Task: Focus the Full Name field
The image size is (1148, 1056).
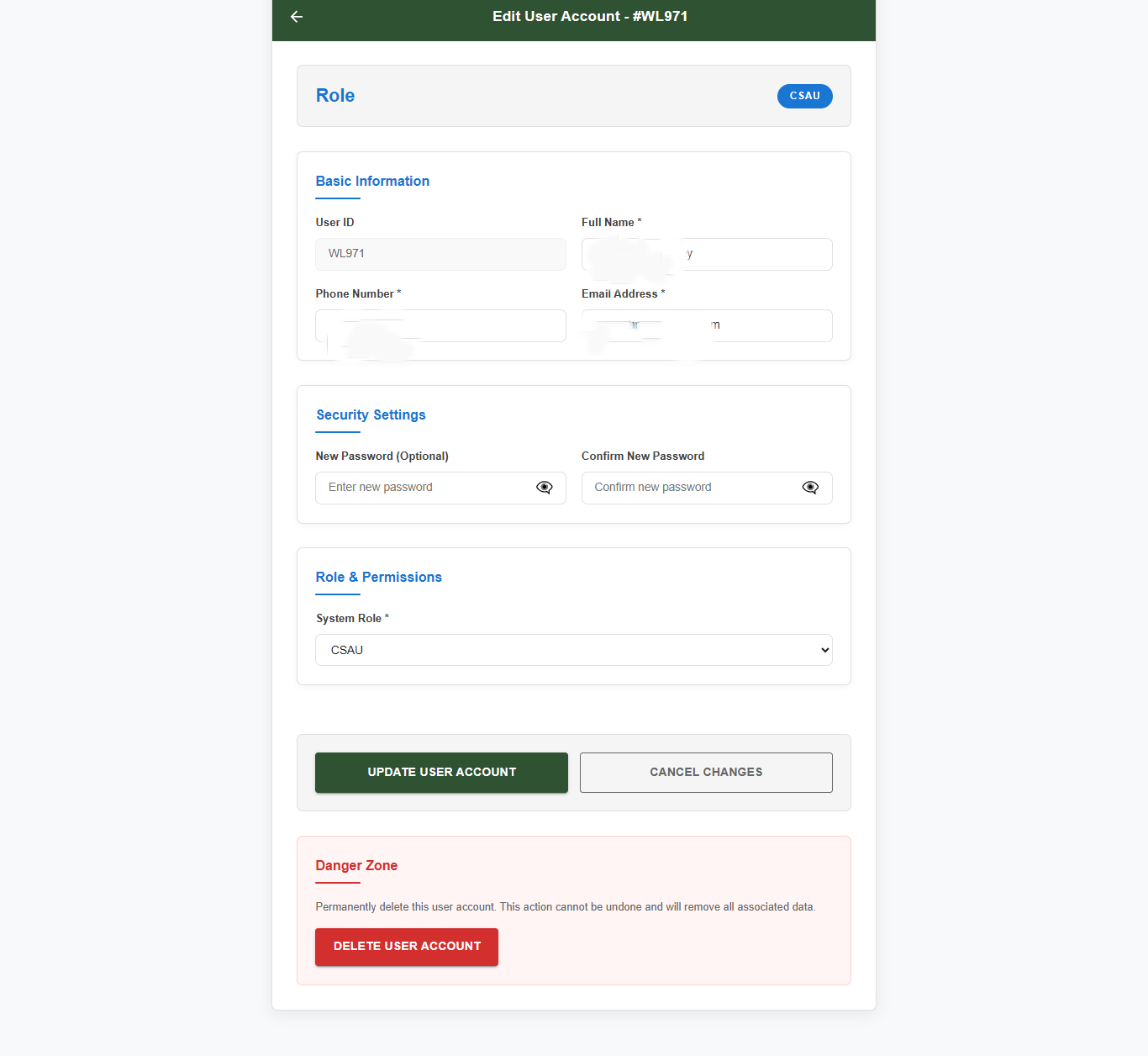Action: pos(707,254)
